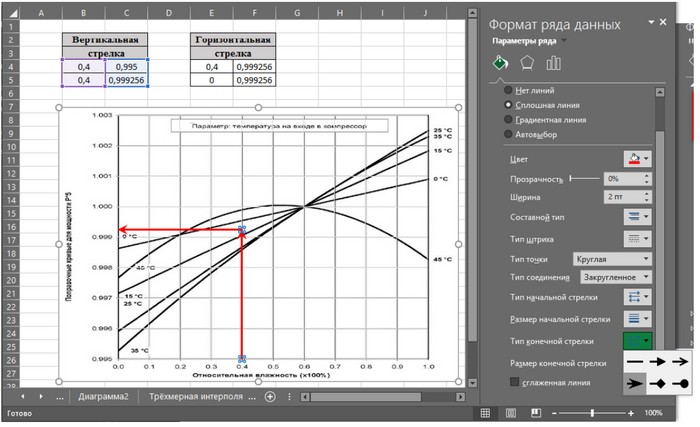Select the 'Градиентная линия' radio option
Viewport: 700px width, 427px height.
[x=508, y=119]
